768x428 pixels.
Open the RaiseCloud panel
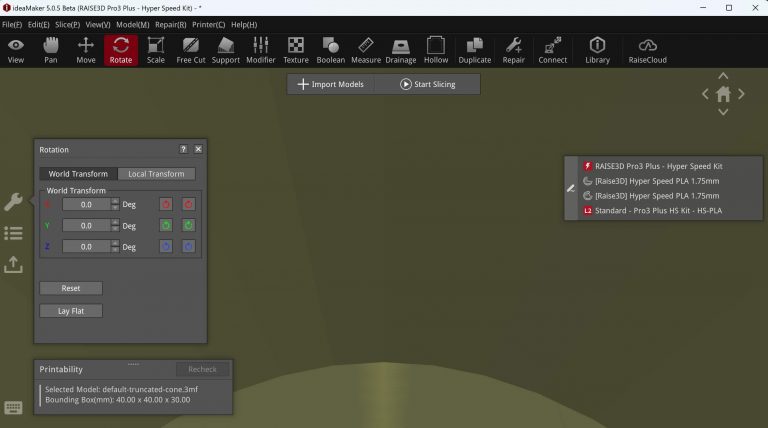(648, 49)
